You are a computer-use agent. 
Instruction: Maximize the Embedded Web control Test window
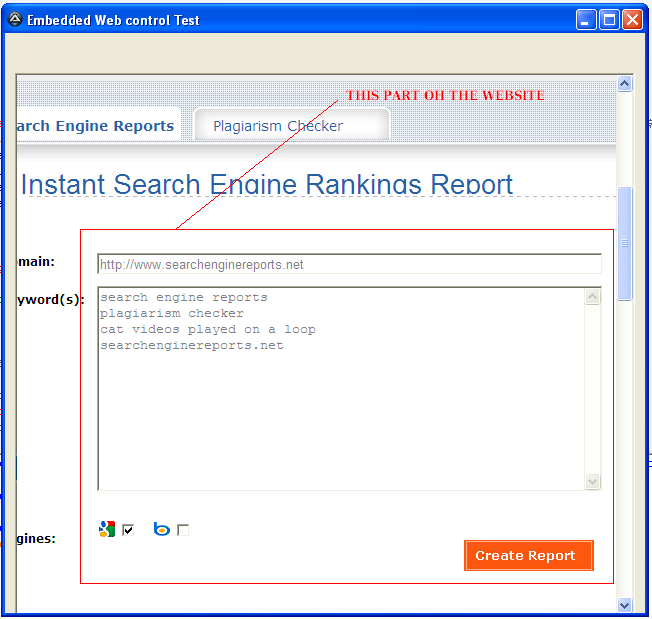pos(609,19)
